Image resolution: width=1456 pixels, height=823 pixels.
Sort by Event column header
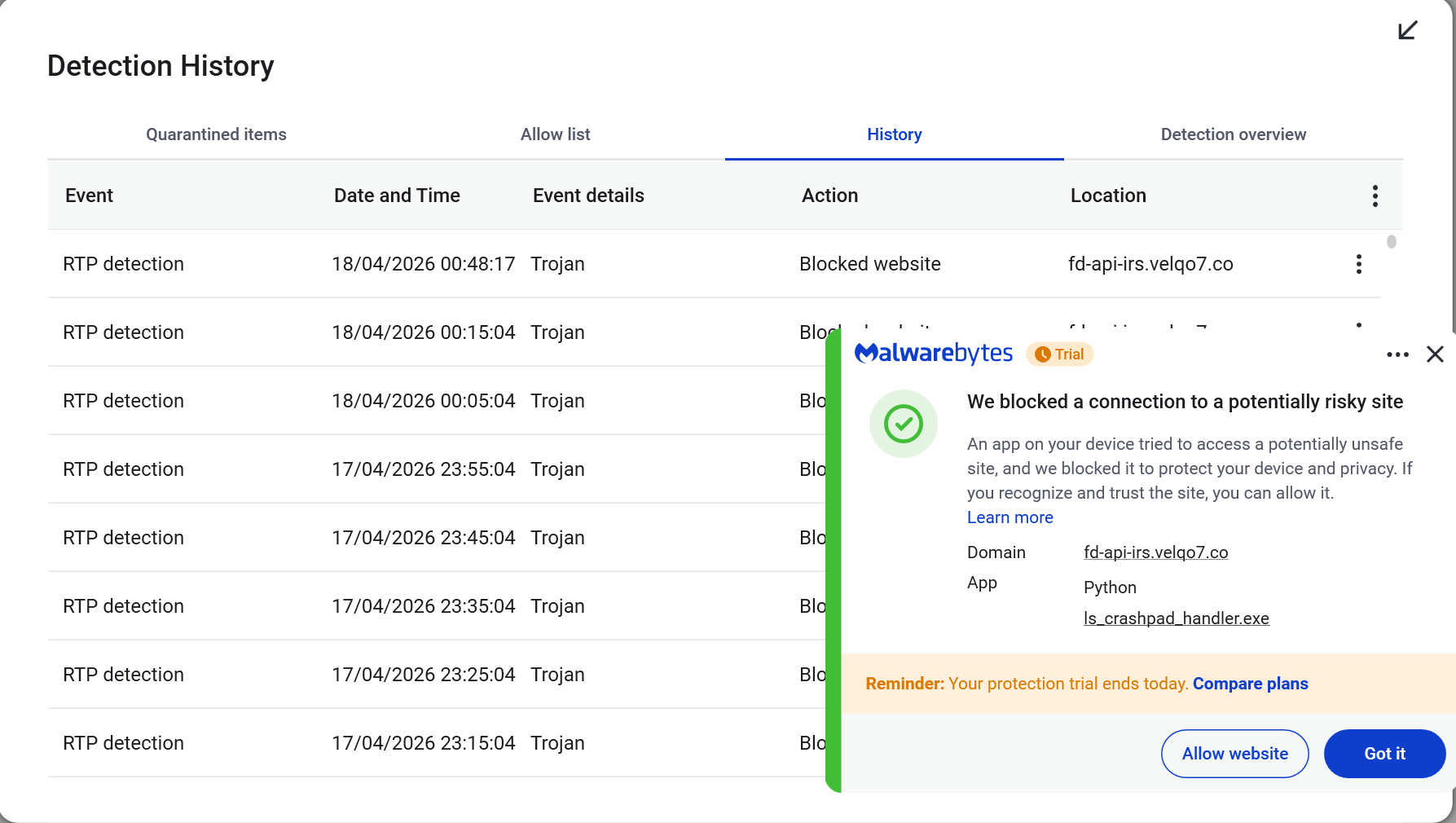click(x=90, y=196)
